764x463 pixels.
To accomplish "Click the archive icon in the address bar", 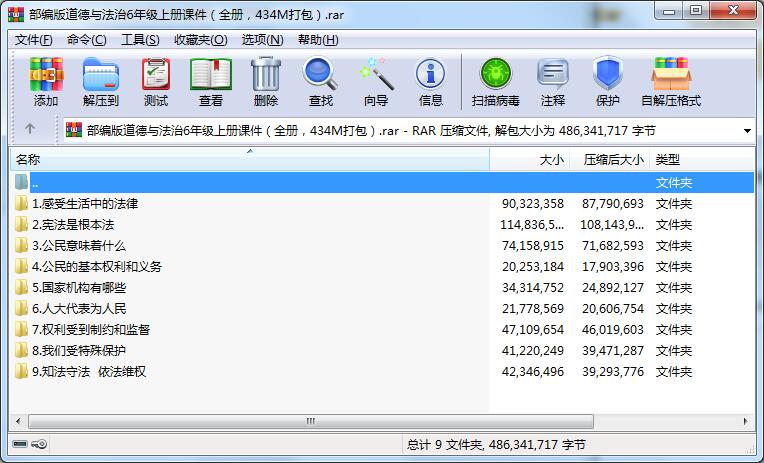I will click(x=74, y=130).
